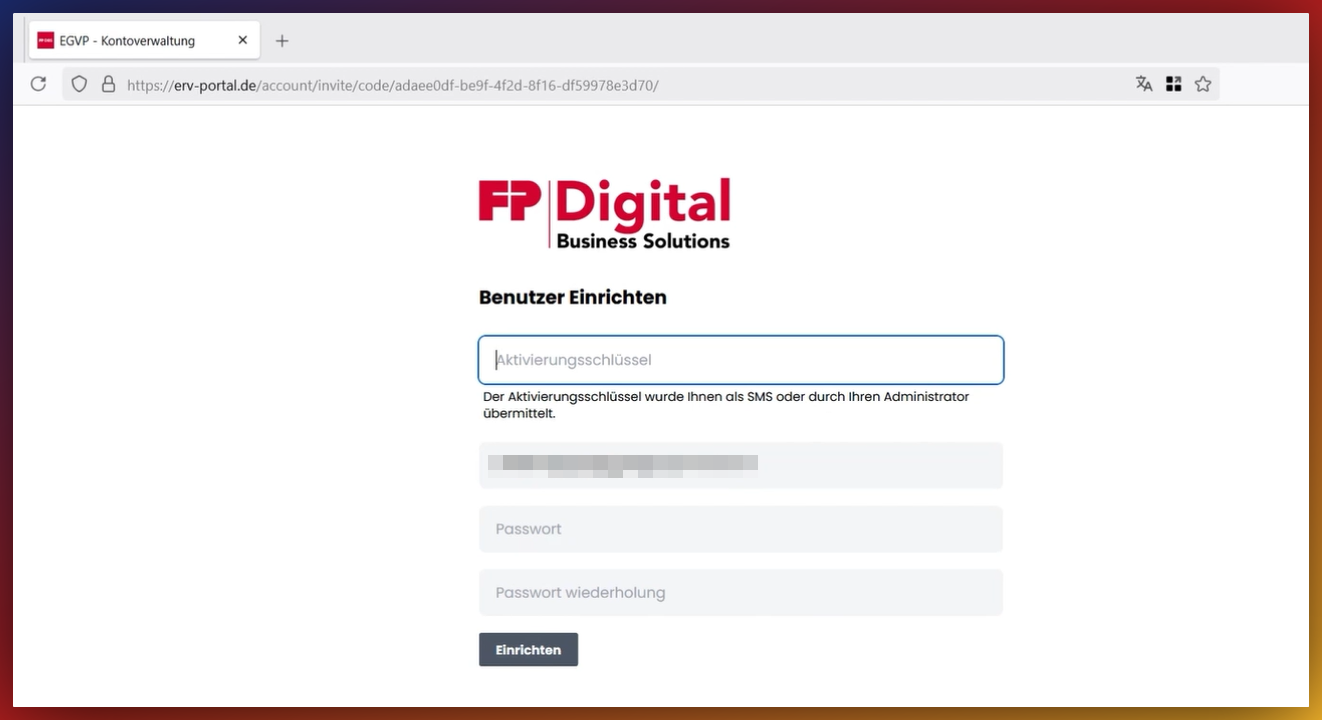Focus the Passwort input field

tap(741, 529)
